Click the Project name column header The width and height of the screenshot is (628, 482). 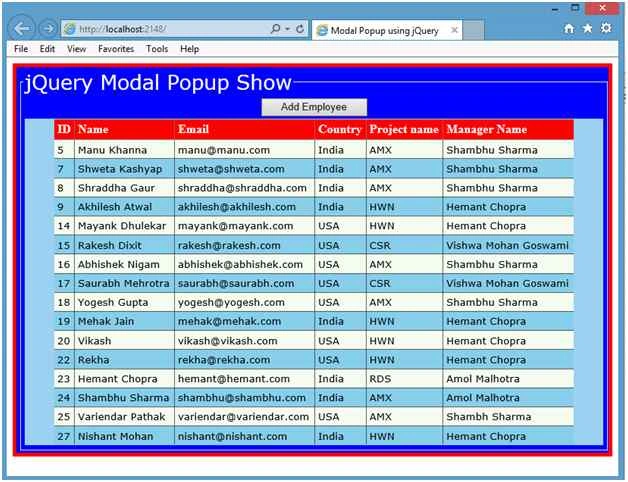(404, 129)
